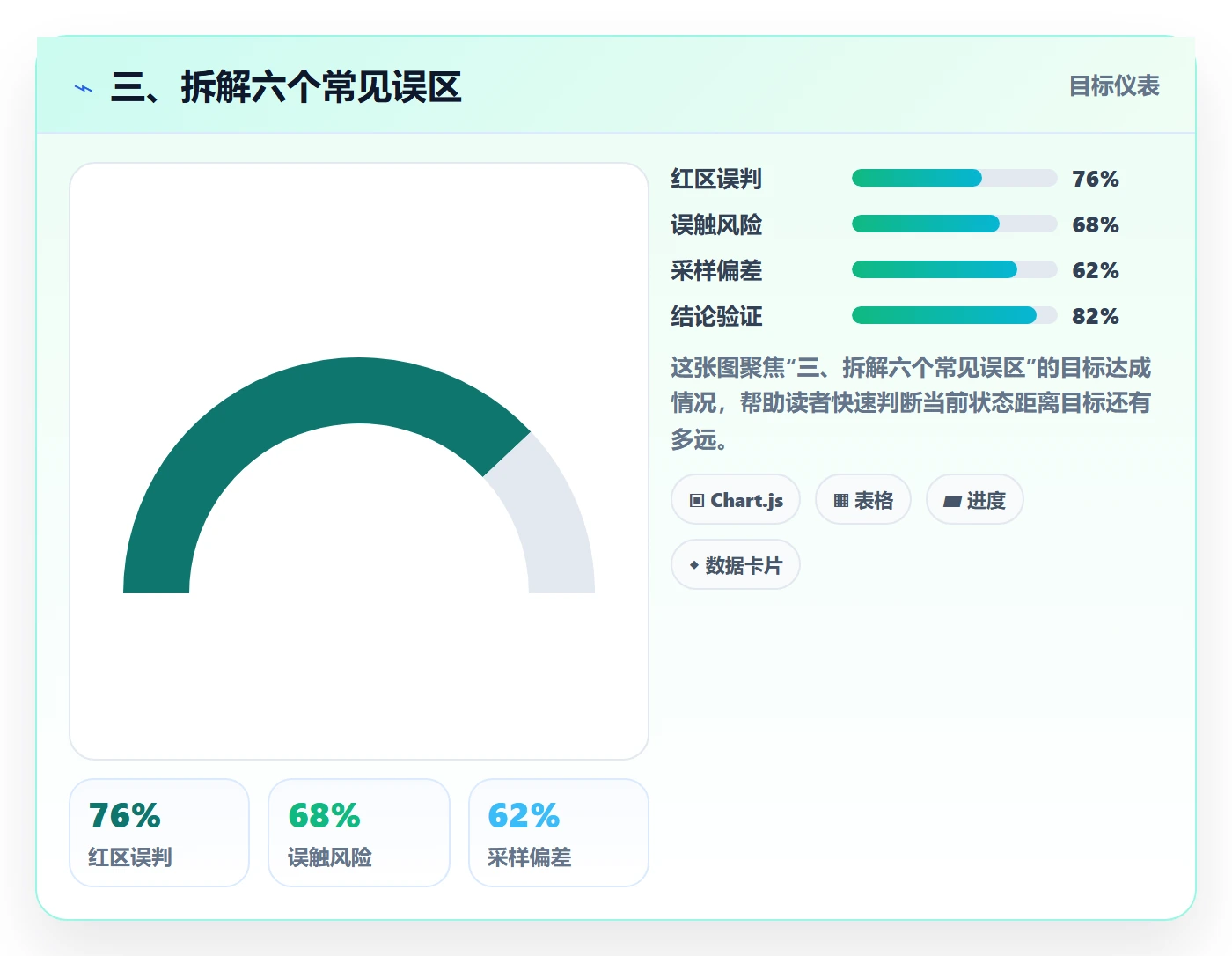The image size is (1232, 956).
Task: Click the 采样偏差 progress bar
Action: tap(954, 269)
